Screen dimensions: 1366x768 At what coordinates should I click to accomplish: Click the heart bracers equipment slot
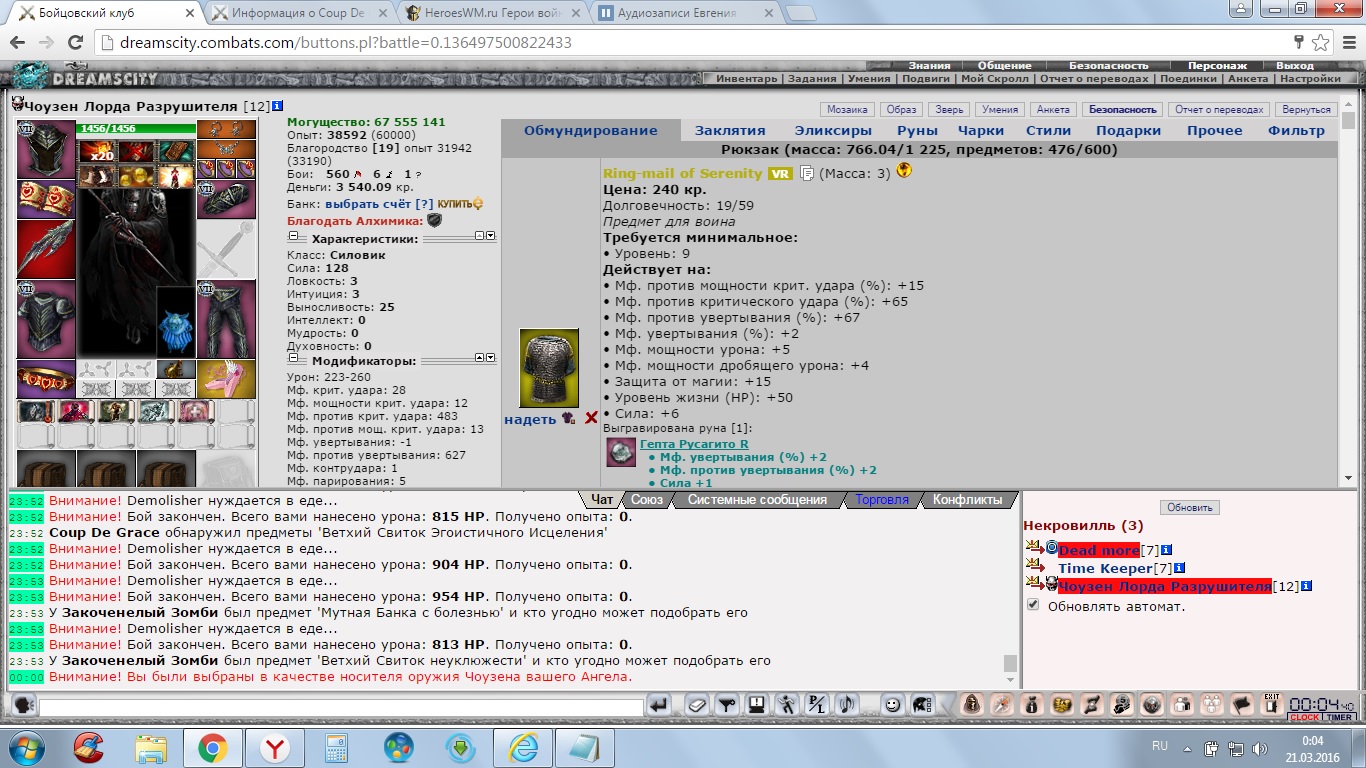(x=46, y=199)
